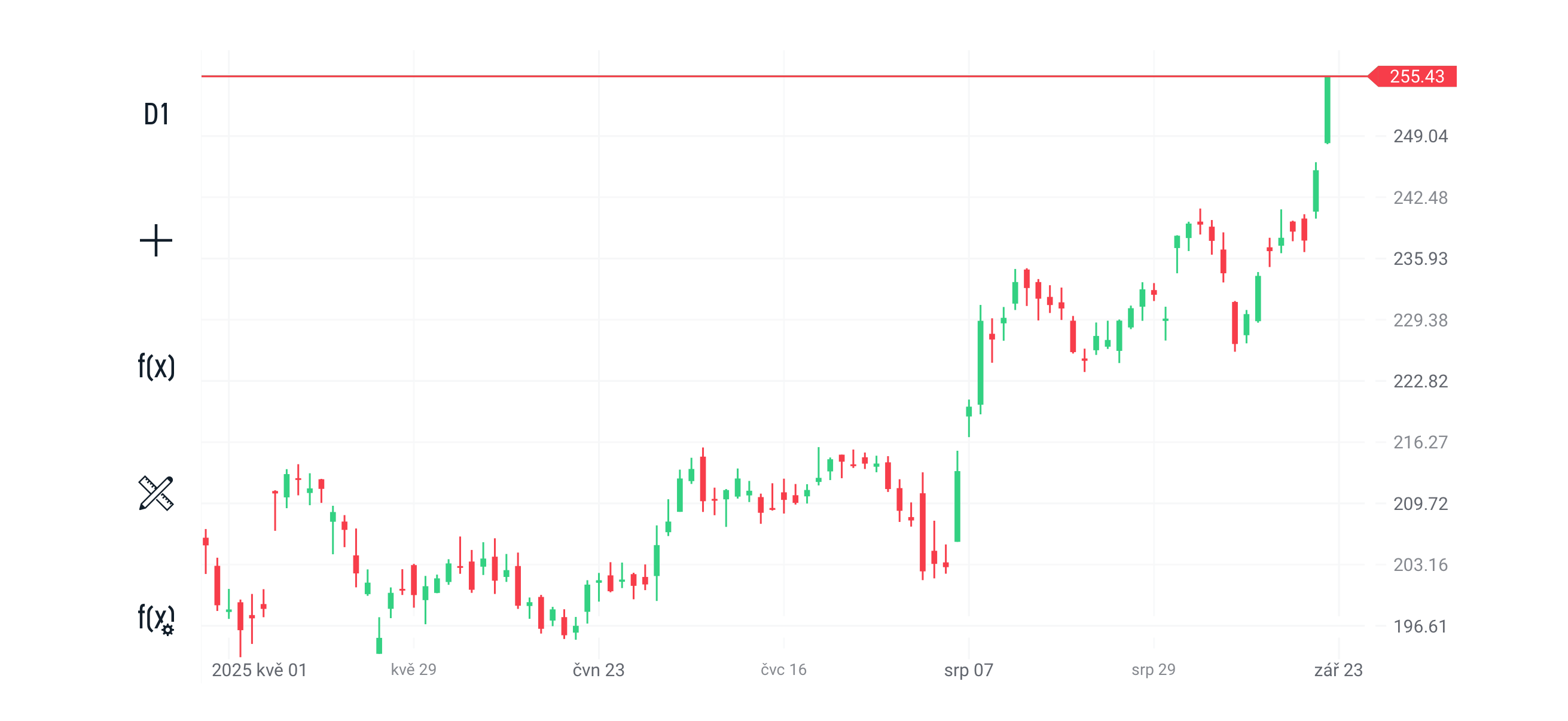Click the 235.93 price level label
1568x721 pixels.
[1420, 259]
